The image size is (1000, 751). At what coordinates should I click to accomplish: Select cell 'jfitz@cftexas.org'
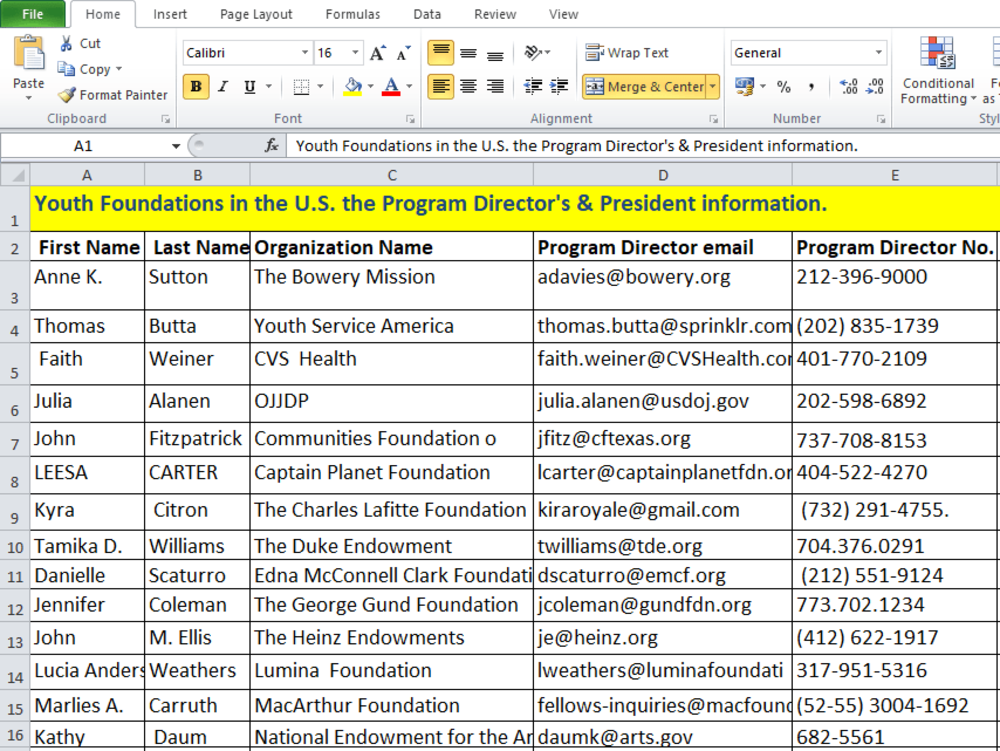(x=663, y=439)
